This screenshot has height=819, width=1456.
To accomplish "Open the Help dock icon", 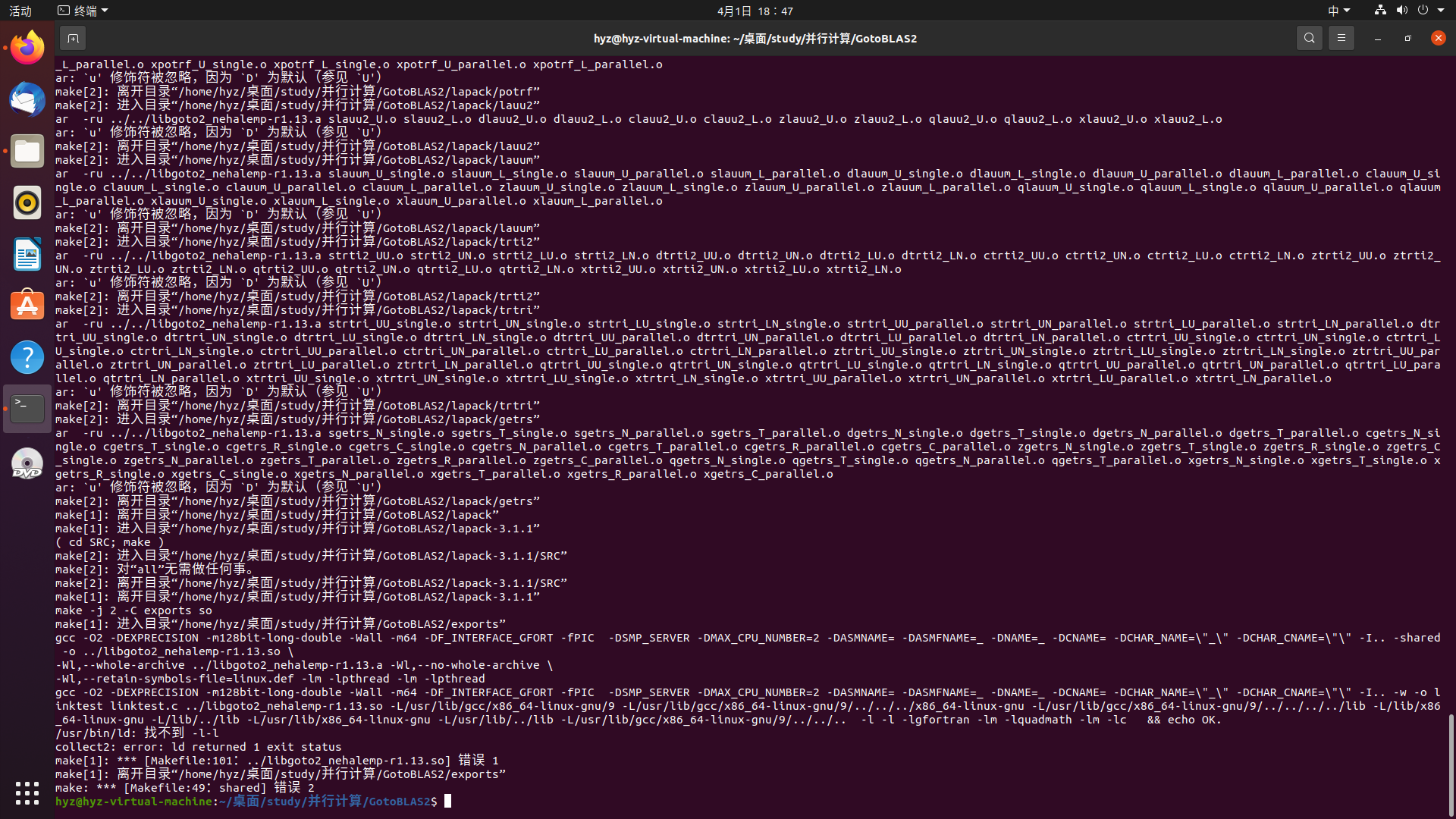I will click(27, 357).
